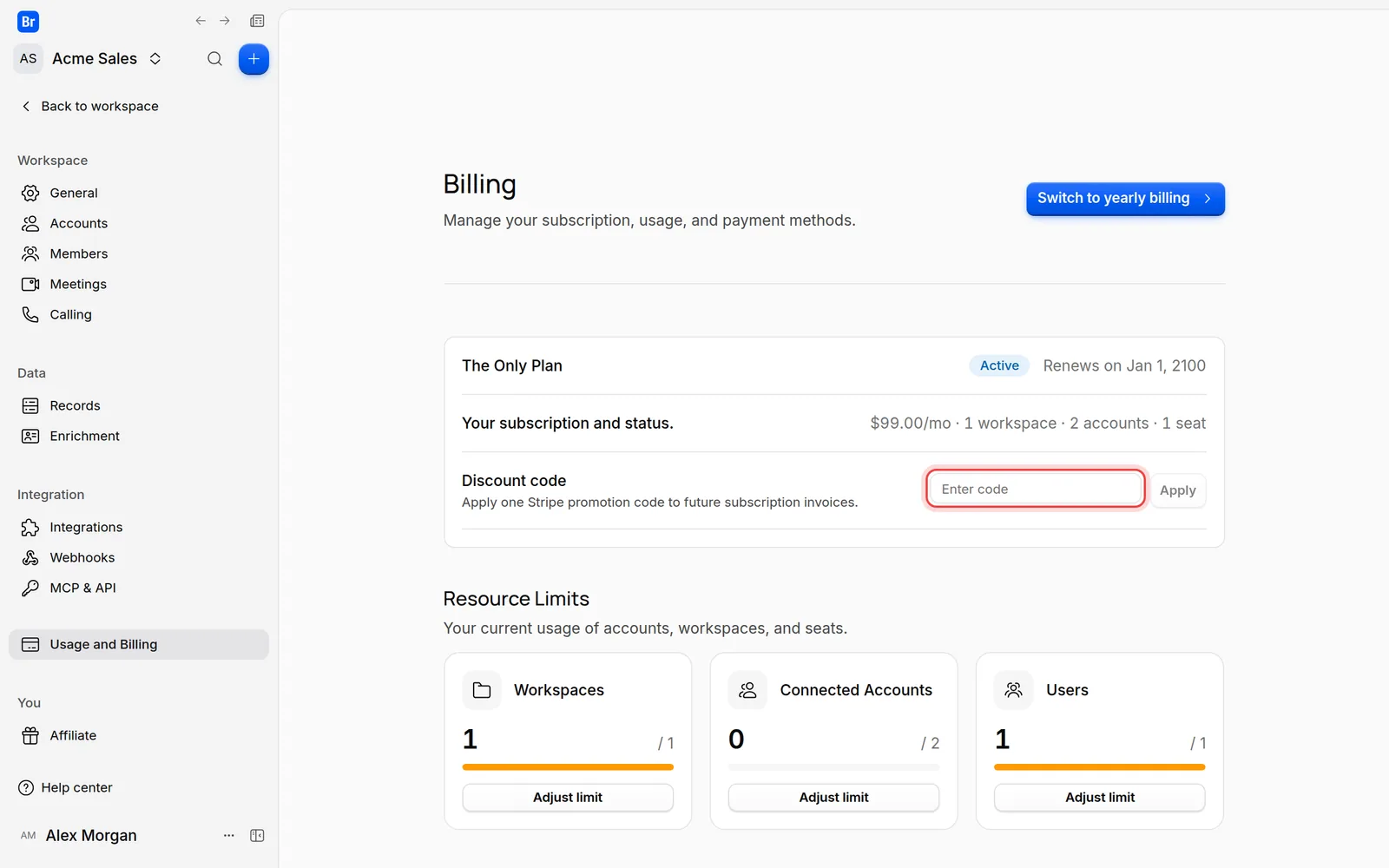Toggle the sidebar collapse icon near Alex Morgan
This screenshot has width=1389, height=868.
(x=257, y=836)
